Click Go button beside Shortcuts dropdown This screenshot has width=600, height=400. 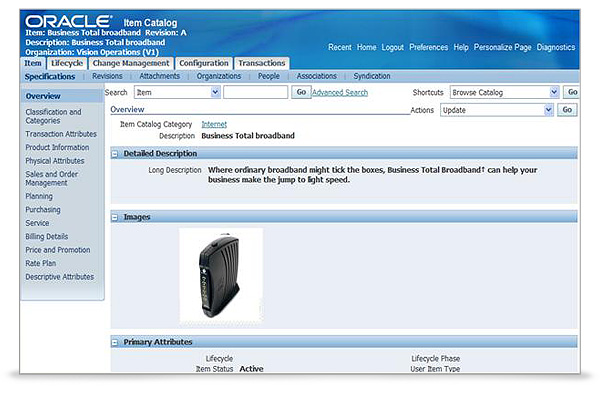pos(572,92)
